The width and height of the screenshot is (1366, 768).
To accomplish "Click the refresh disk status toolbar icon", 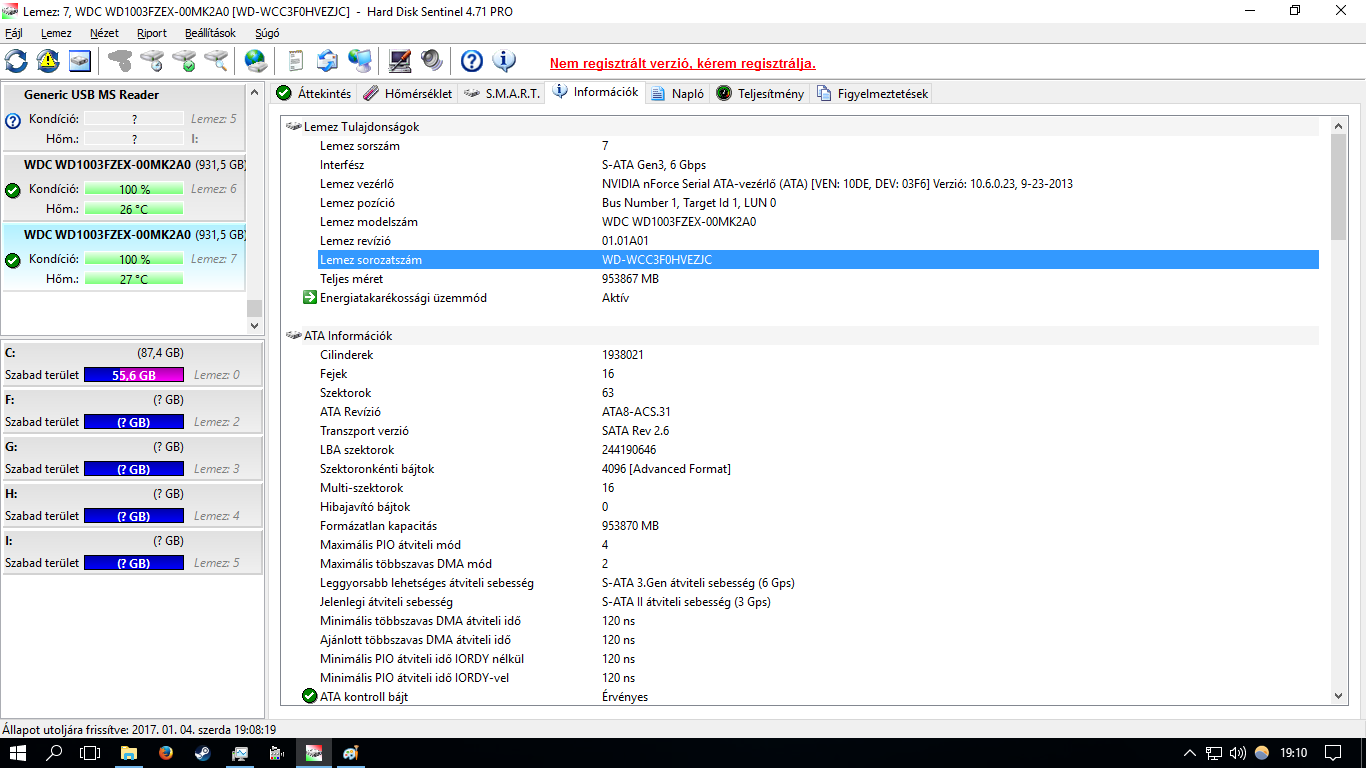I will (x=16, y=60).
